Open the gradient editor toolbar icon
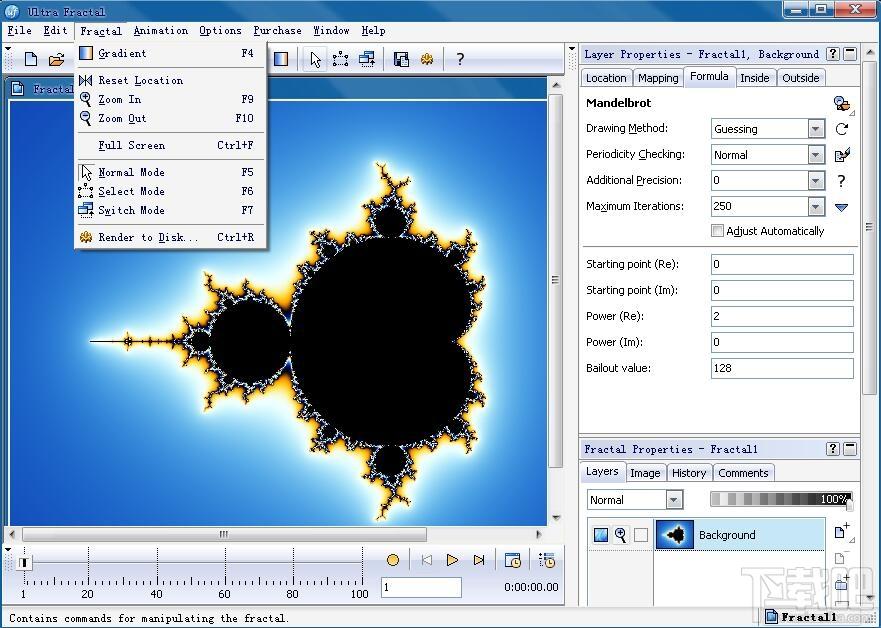The width and height of the screenshot is (881, 628). (281, 58)
